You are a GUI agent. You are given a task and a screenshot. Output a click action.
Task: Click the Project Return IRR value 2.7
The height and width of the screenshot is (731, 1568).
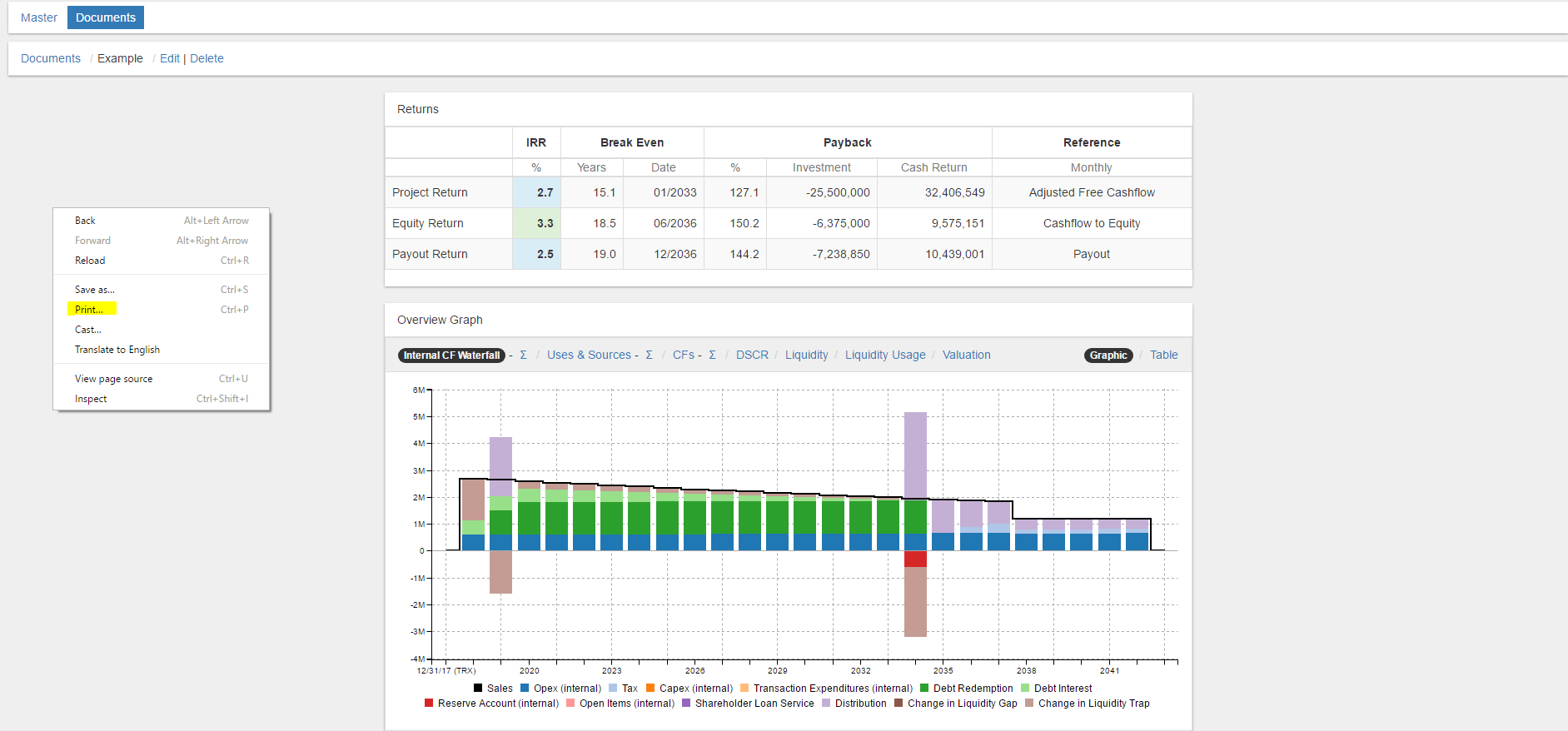[545, 192]
